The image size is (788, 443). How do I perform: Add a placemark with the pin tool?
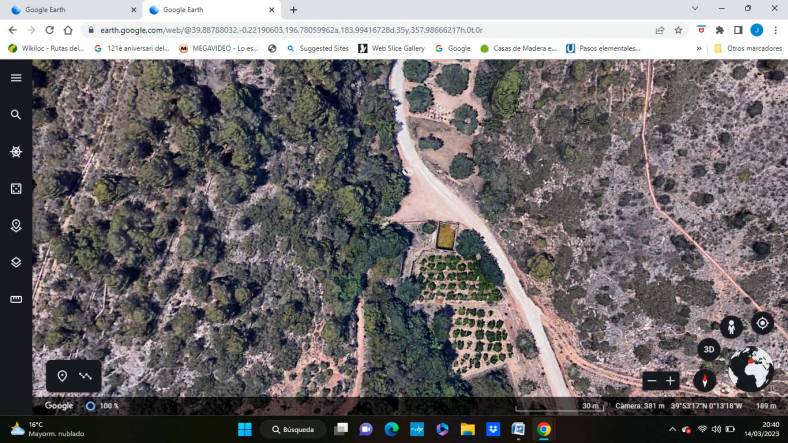tap(62, 376)
